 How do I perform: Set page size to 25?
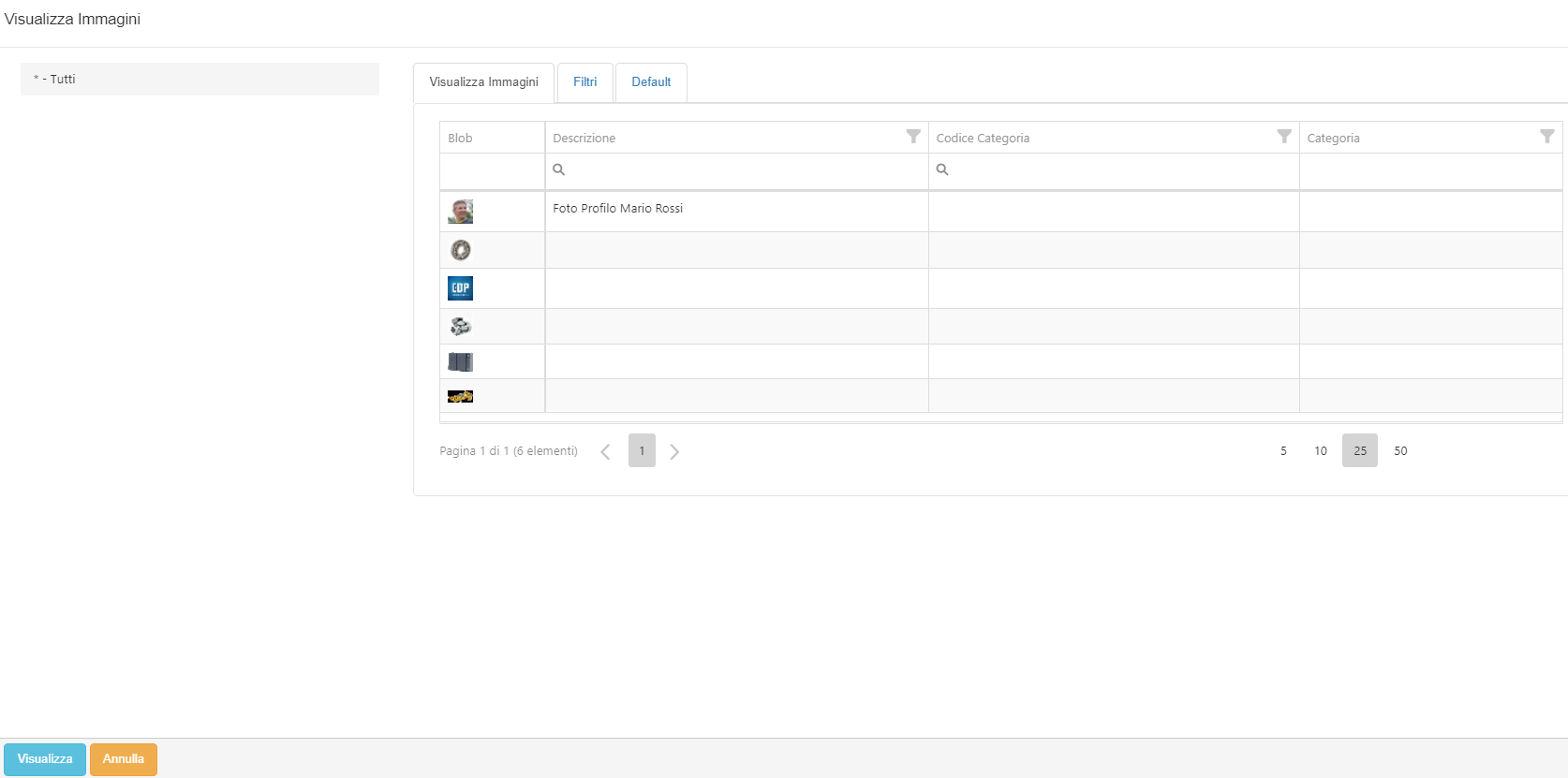(1360, 450)
